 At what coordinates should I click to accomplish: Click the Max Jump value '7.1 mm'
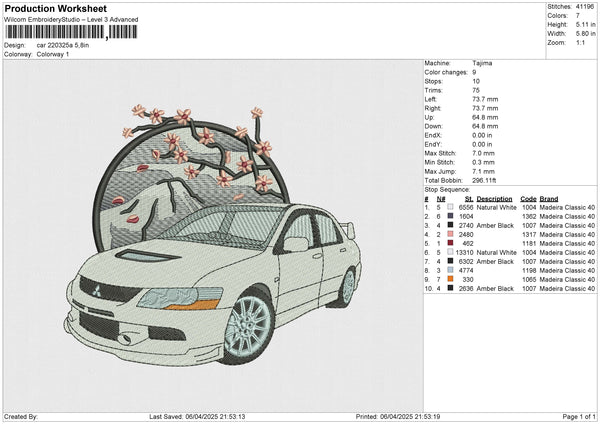point(484,171)
